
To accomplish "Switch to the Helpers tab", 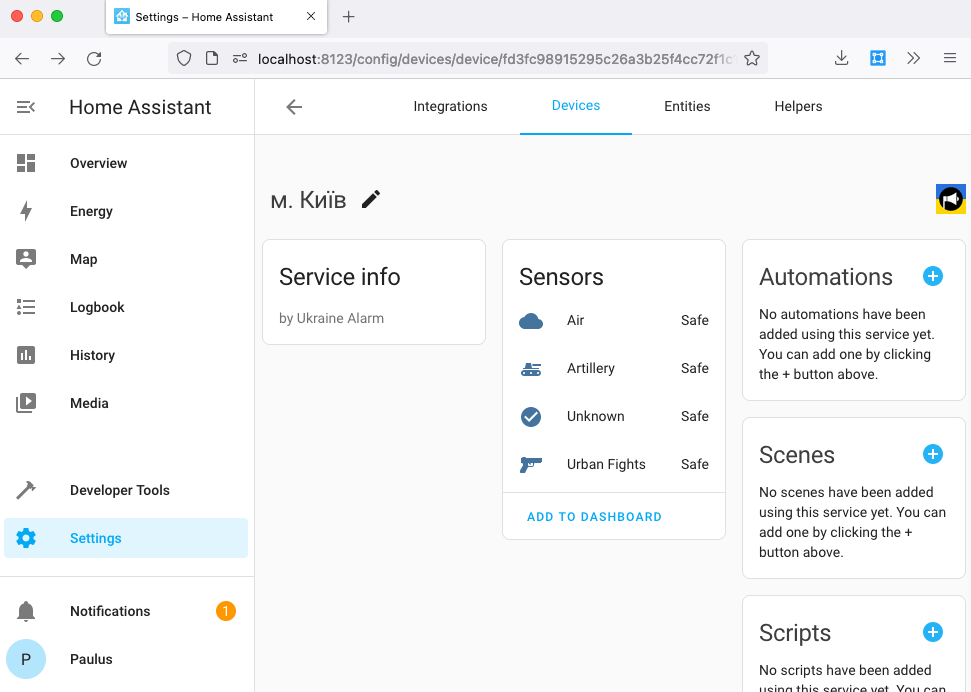I will (798, 107).
